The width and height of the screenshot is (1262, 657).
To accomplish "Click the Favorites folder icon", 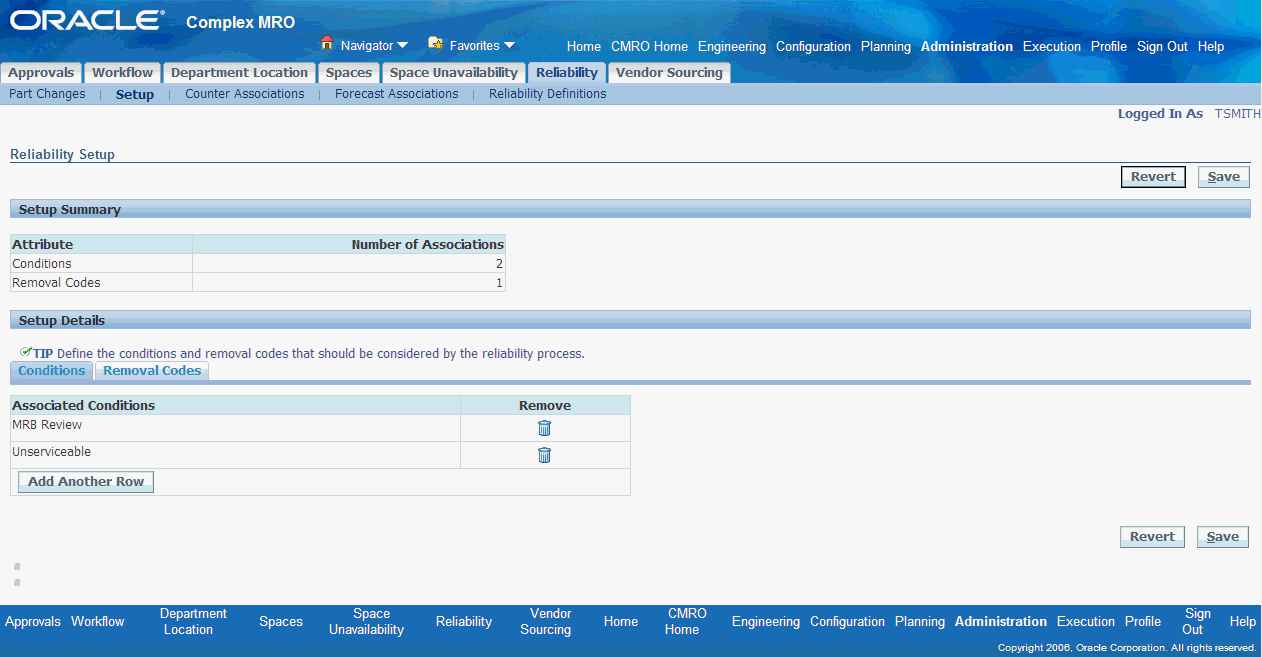I will 436,44.
